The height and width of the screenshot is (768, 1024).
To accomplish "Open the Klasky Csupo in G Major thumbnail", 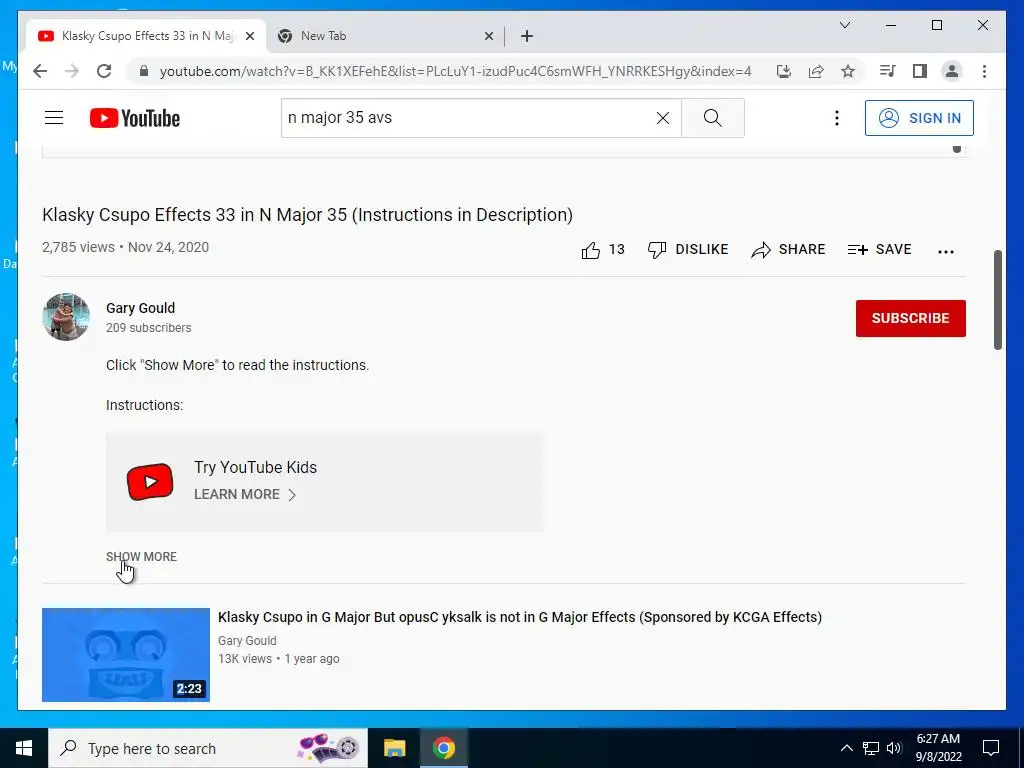I will 125,654.
